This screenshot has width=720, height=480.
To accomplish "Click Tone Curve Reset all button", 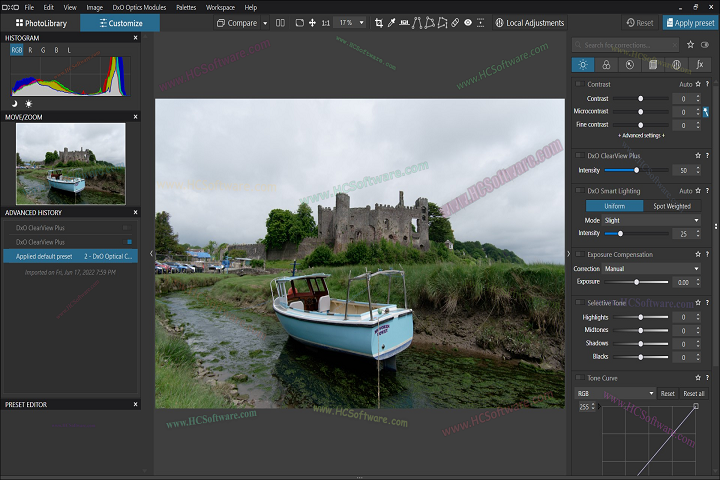I will [x=693, y=393].
